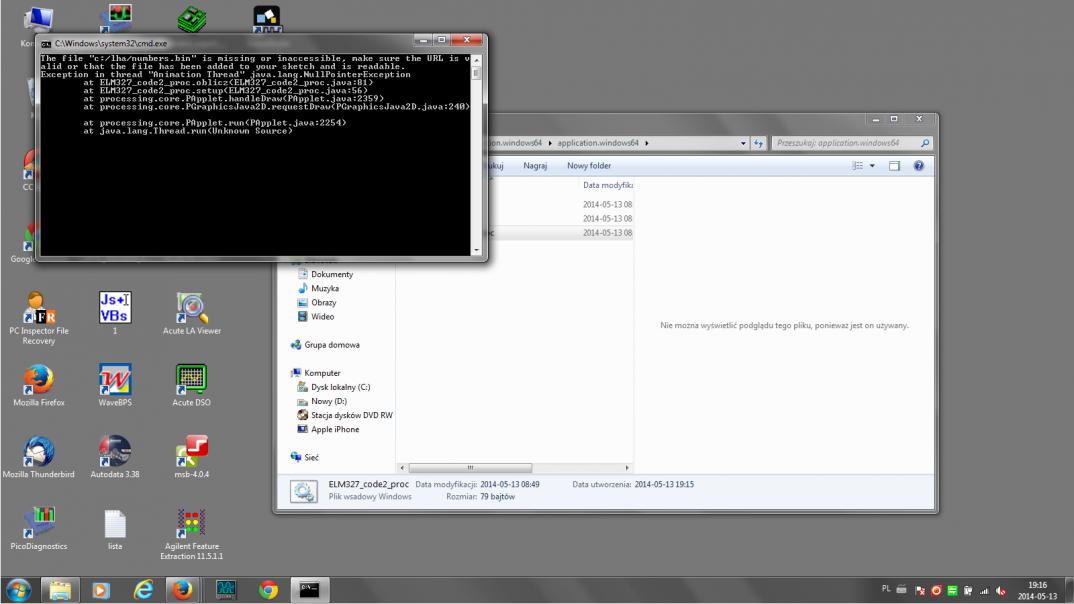Open the view options dropdown arrow
Viewport: 1074px width, 604px height.
(873, 166)
